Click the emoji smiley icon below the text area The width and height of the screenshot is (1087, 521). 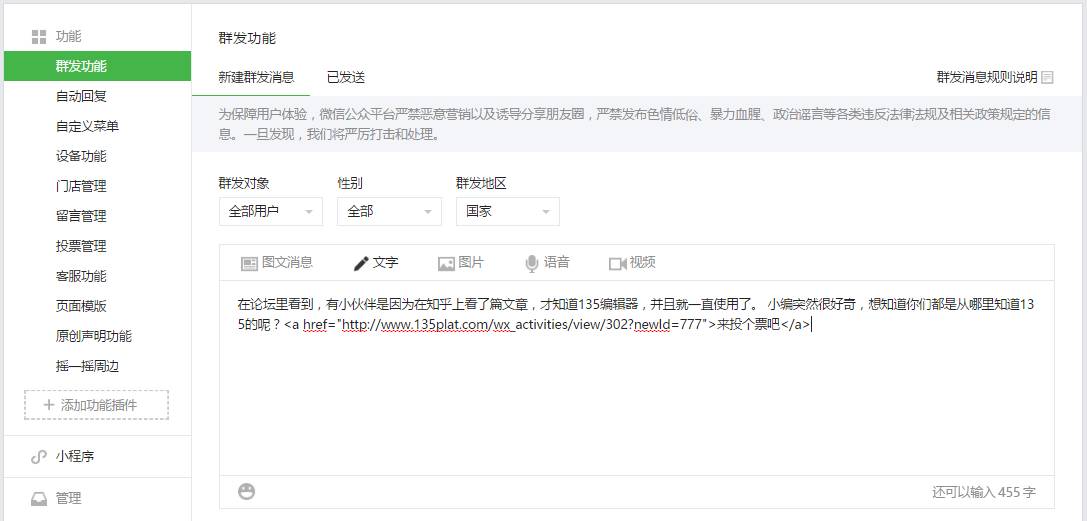tap(247, 491)
